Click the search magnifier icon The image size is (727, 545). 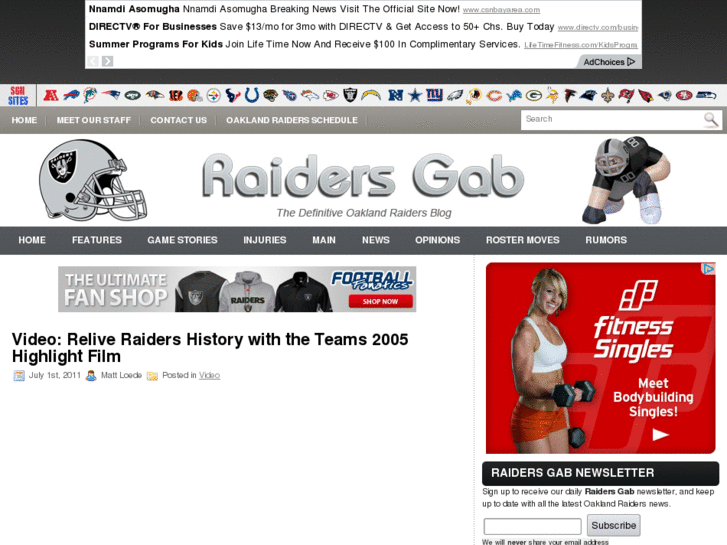[x=711, y=120]
